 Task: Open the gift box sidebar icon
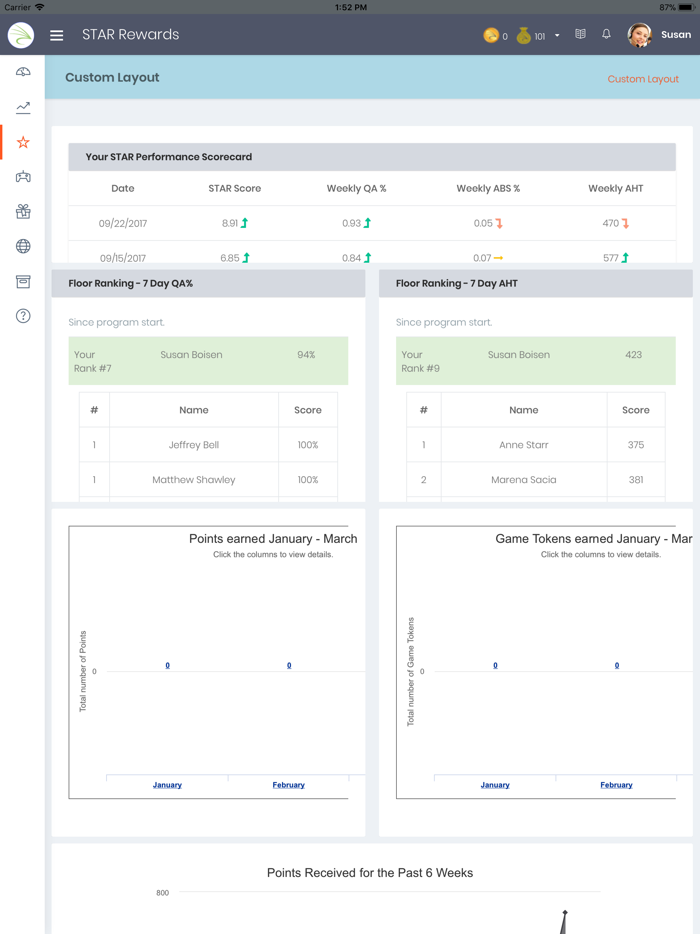[x=23, y=211]
